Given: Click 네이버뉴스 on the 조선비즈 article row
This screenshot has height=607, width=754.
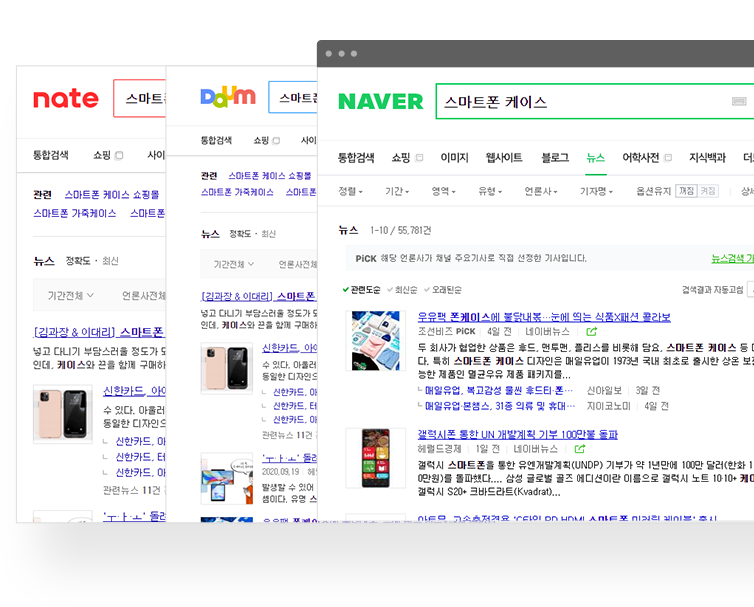Looking at the screenshot, I should (547, 331).
